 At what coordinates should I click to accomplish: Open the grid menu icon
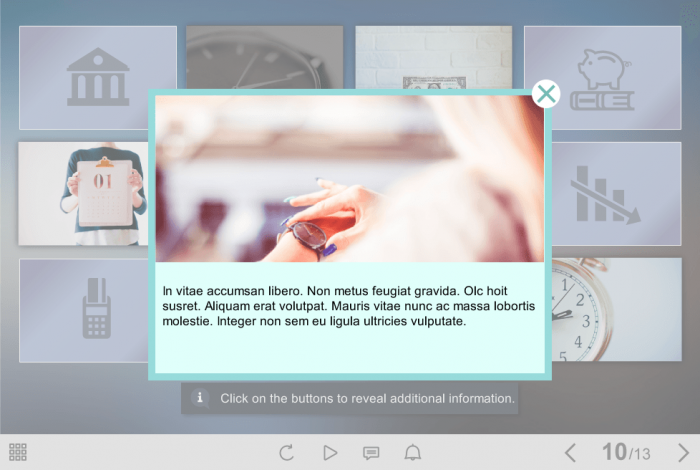pyautogui.click(x=18, y=452)
